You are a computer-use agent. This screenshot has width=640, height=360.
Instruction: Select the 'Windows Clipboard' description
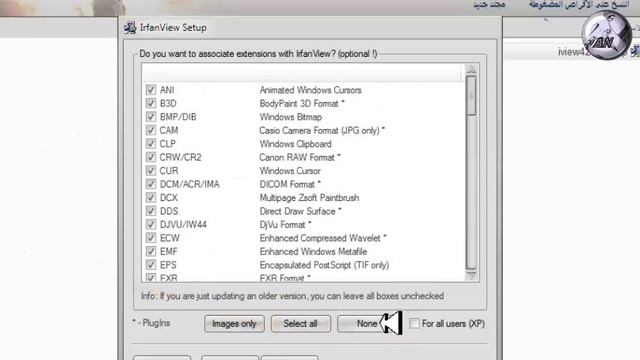[x=296, y=144]
